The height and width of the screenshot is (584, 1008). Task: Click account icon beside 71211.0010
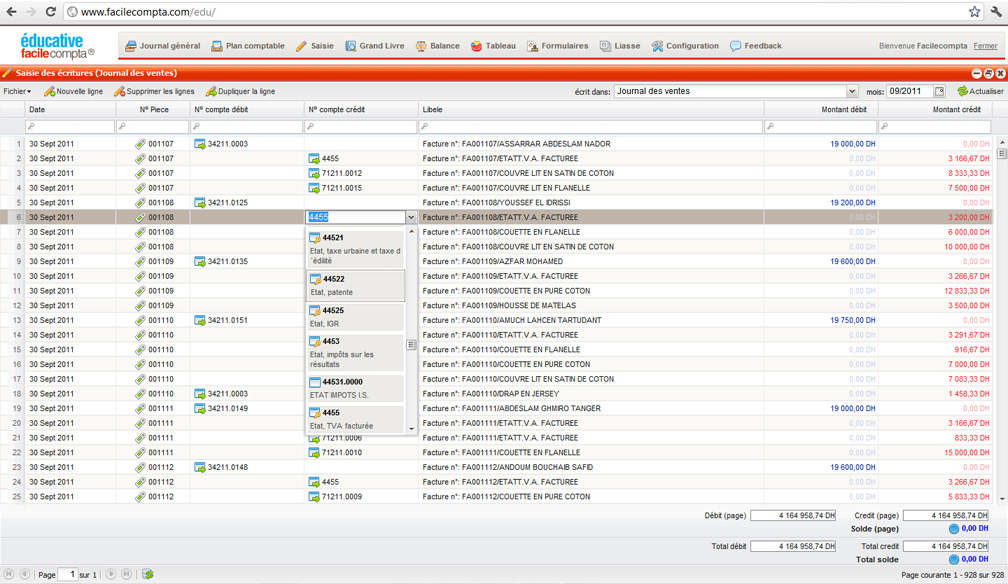pyautogui.click(x=314, y=453)
